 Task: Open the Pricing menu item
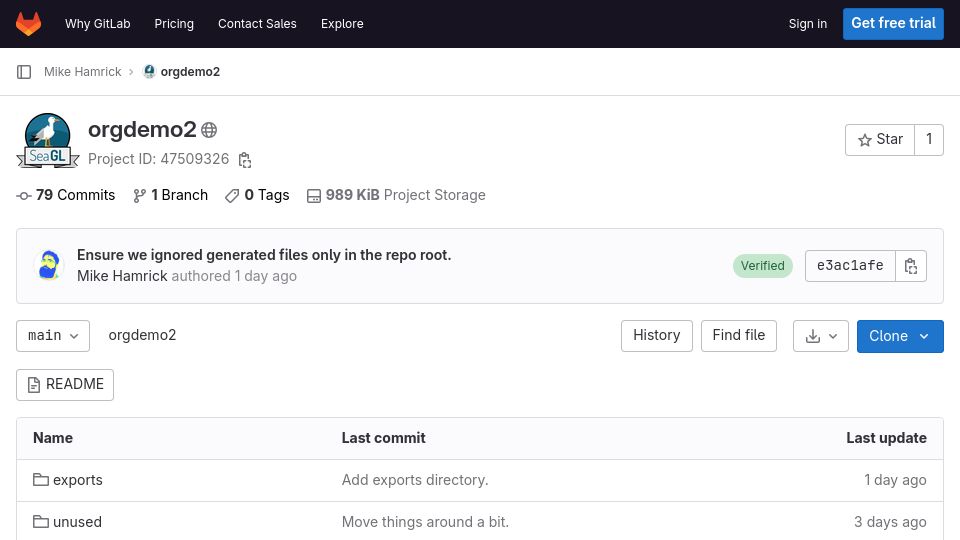tap(174, 24)
